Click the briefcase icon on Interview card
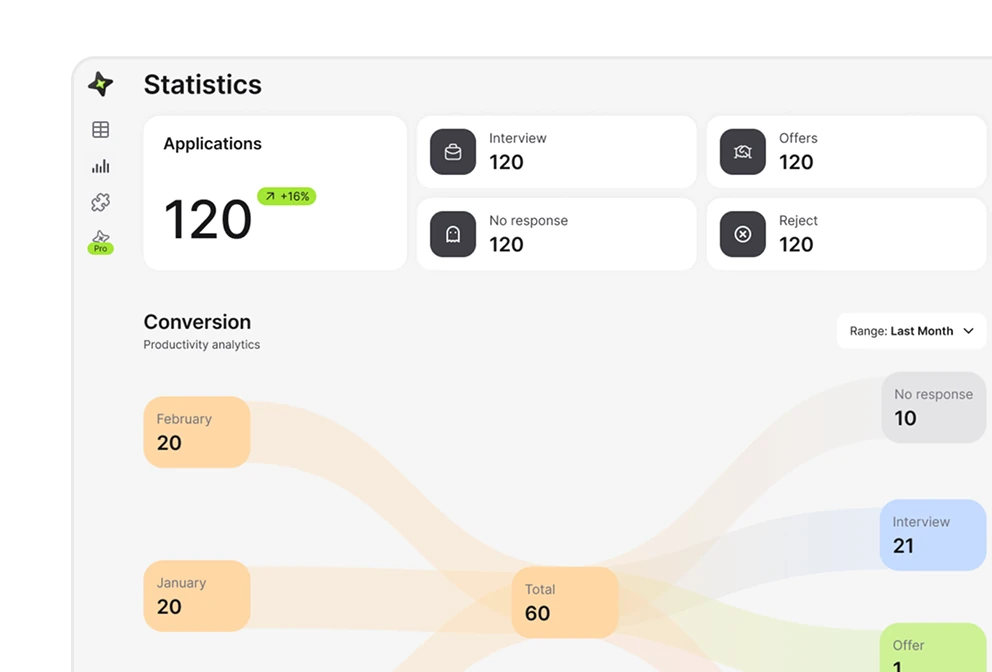Screen dimensions: 992x672 click(x=453, y=152)
